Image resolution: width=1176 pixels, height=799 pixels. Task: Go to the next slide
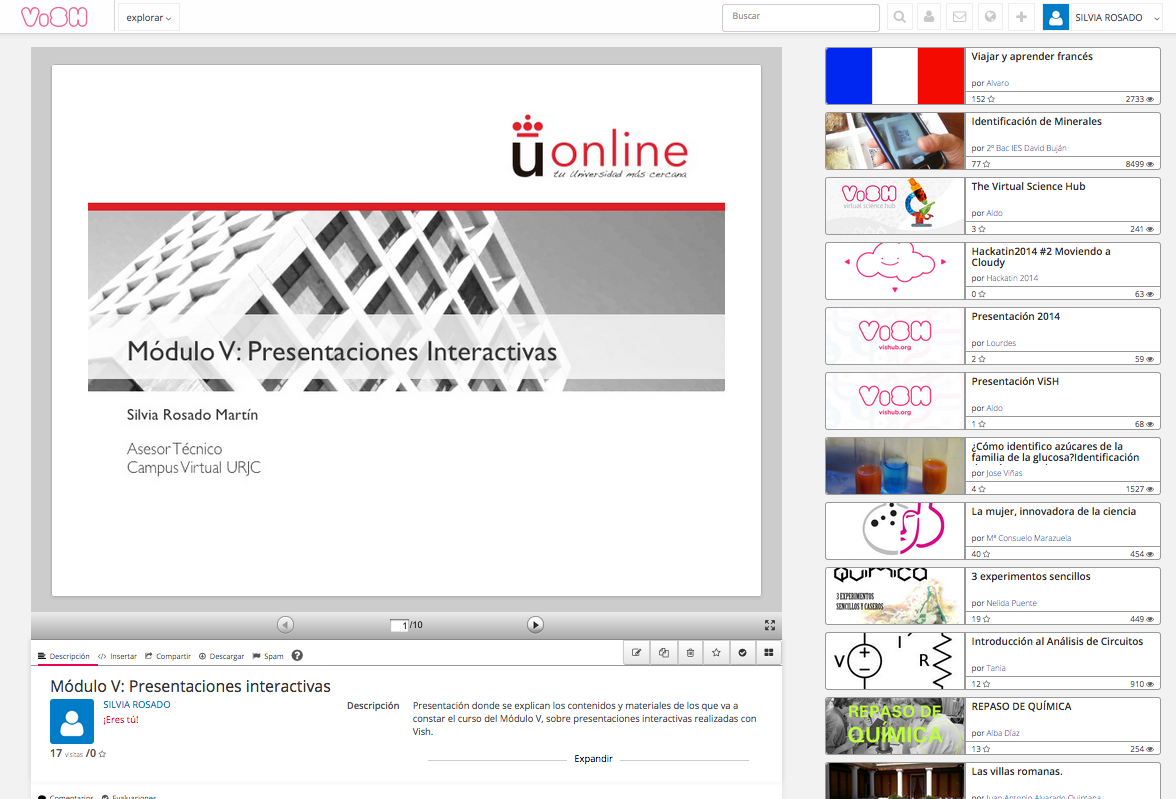click(x=535, y=625)
